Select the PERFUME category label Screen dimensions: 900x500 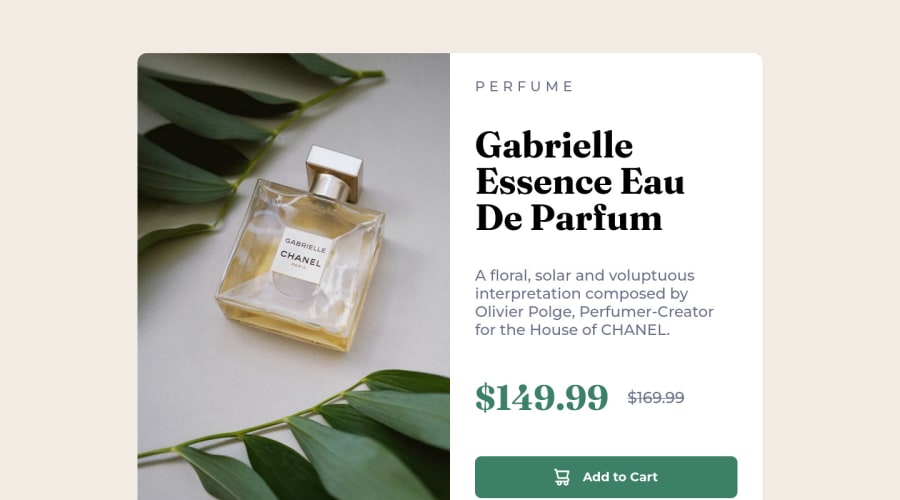(524, 86)
